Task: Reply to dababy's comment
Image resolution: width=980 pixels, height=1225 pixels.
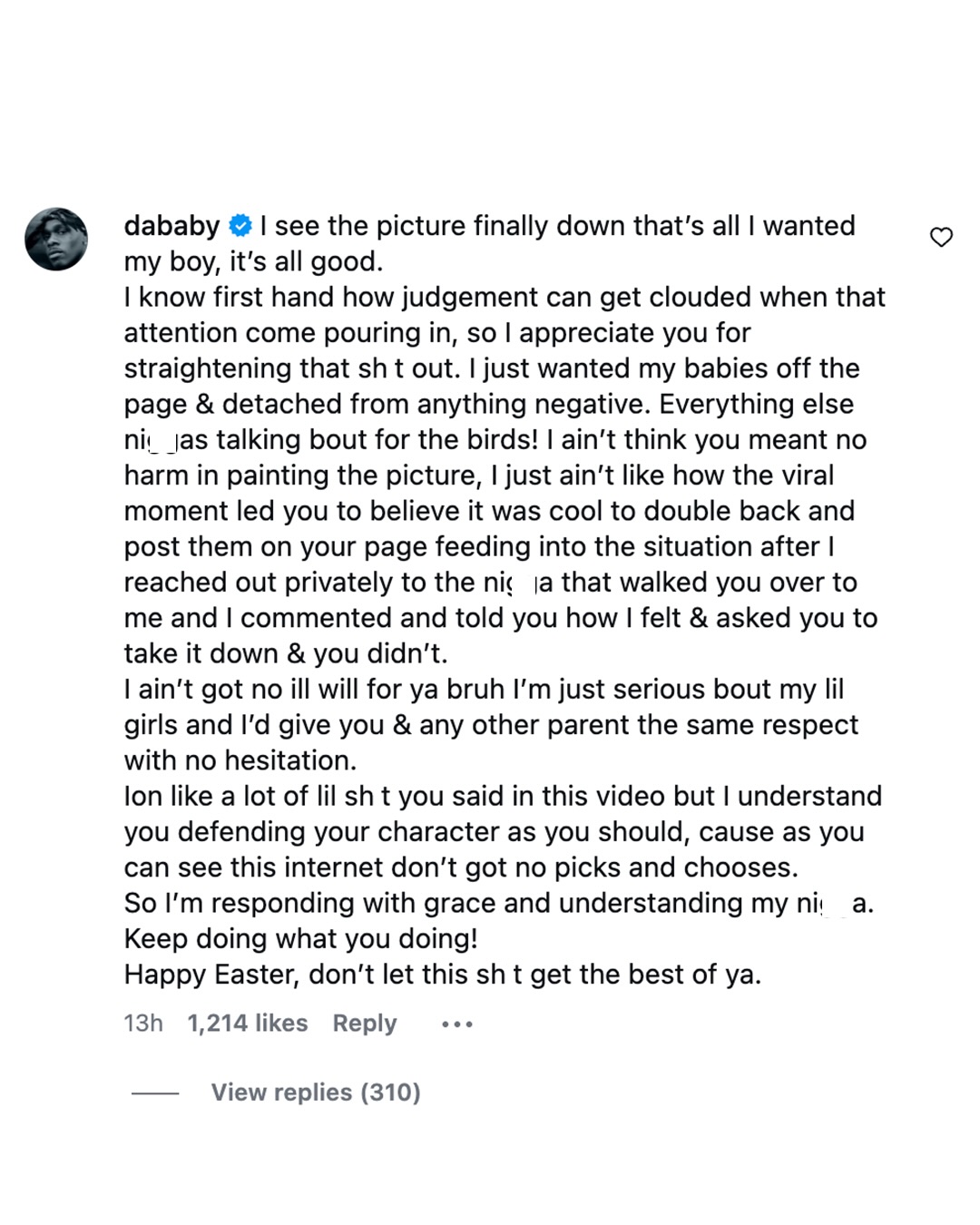Action: coord(364,1024)
